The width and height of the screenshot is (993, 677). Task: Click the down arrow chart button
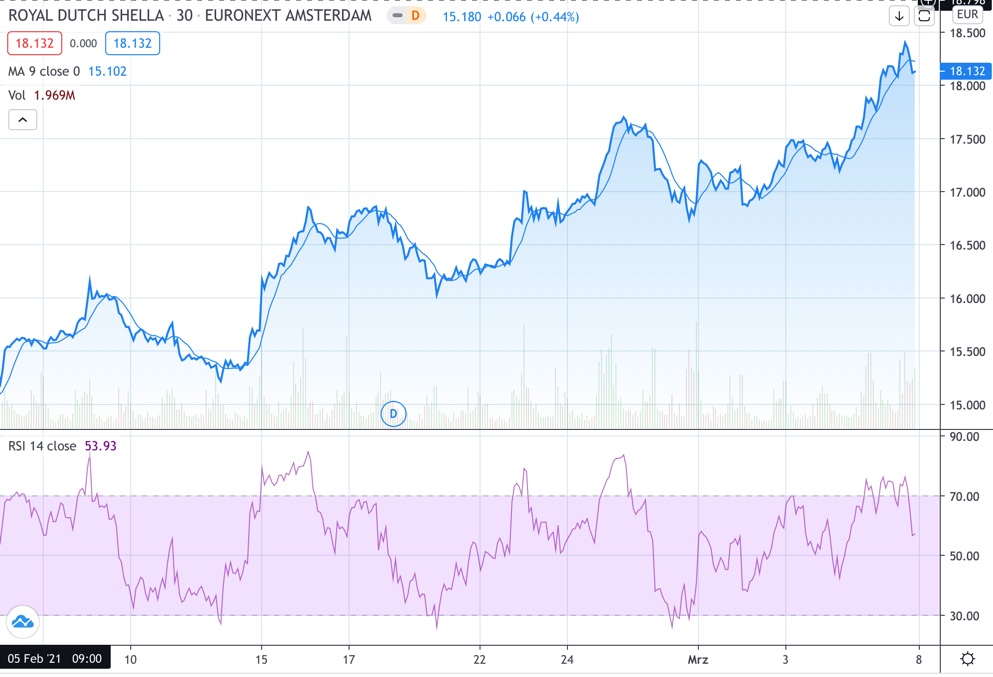[899, 16]
